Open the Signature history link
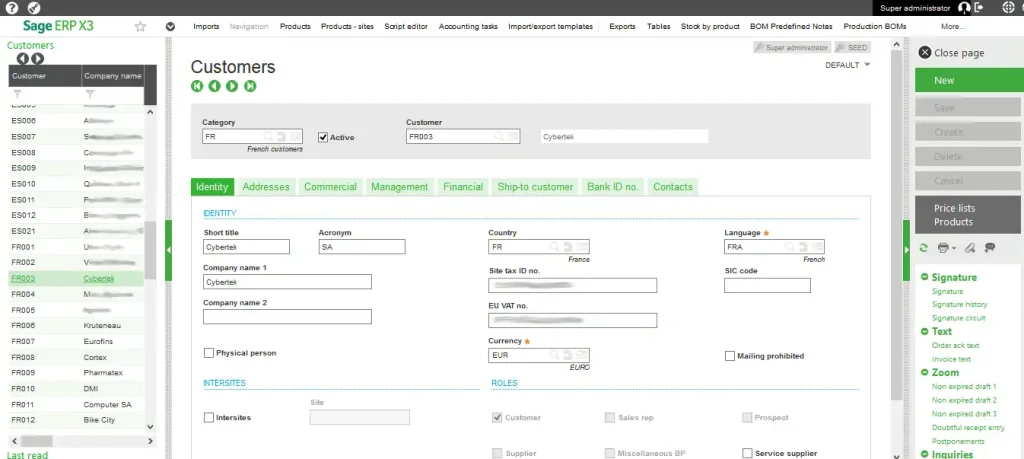The image size is (1024, 459). click(959, 304)
